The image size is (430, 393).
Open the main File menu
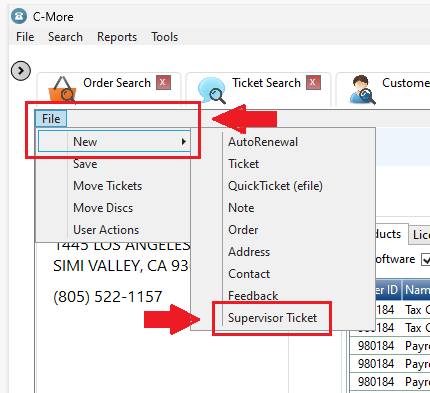click(x=25, y=37)
